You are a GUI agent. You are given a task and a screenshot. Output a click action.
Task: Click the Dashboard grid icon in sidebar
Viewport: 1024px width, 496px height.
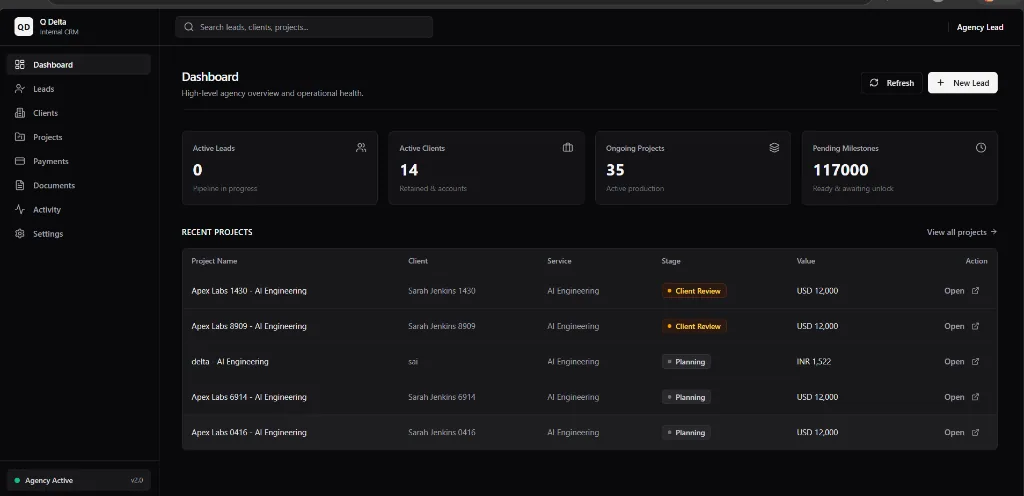tap(20, 65)
